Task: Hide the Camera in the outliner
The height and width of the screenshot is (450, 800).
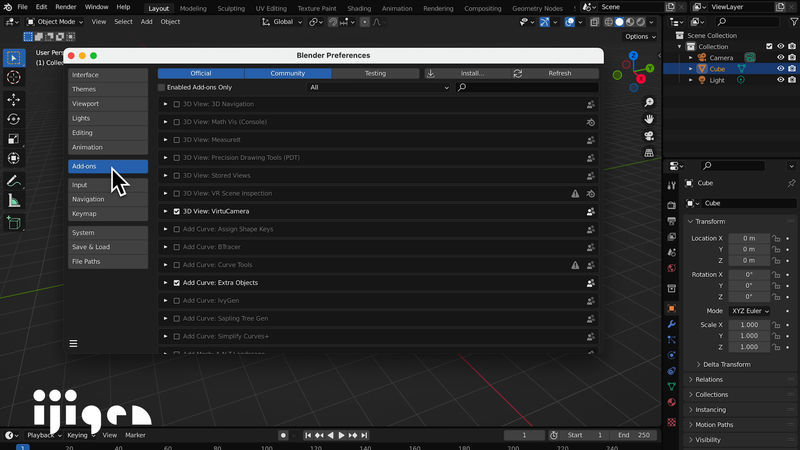Action: 781,58
